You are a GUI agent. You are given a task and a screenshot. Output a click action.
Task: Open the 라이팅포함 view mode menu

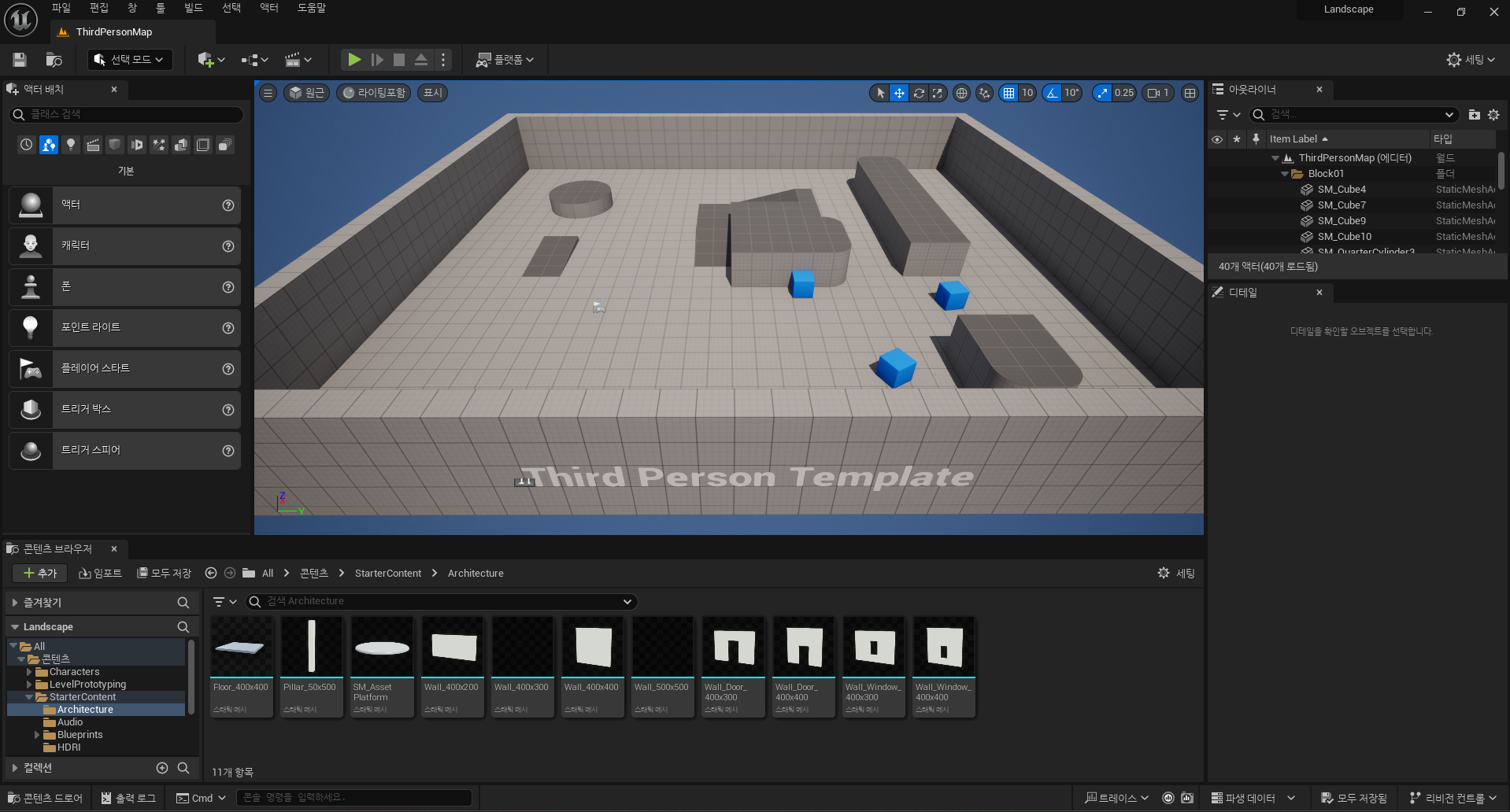click(x=373, y=93)
